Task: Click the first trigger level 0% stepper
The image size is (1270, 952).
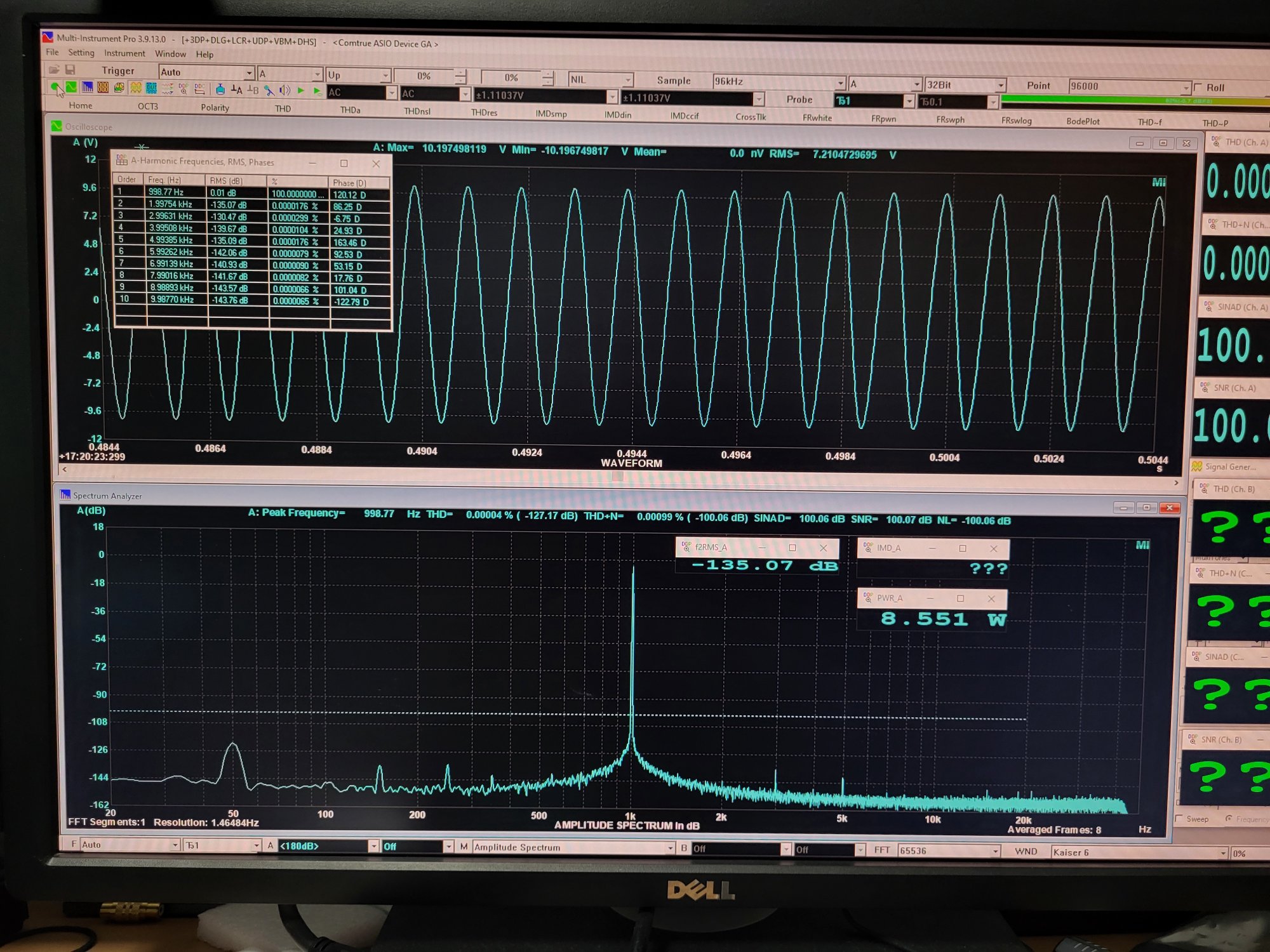Action: 461,77
